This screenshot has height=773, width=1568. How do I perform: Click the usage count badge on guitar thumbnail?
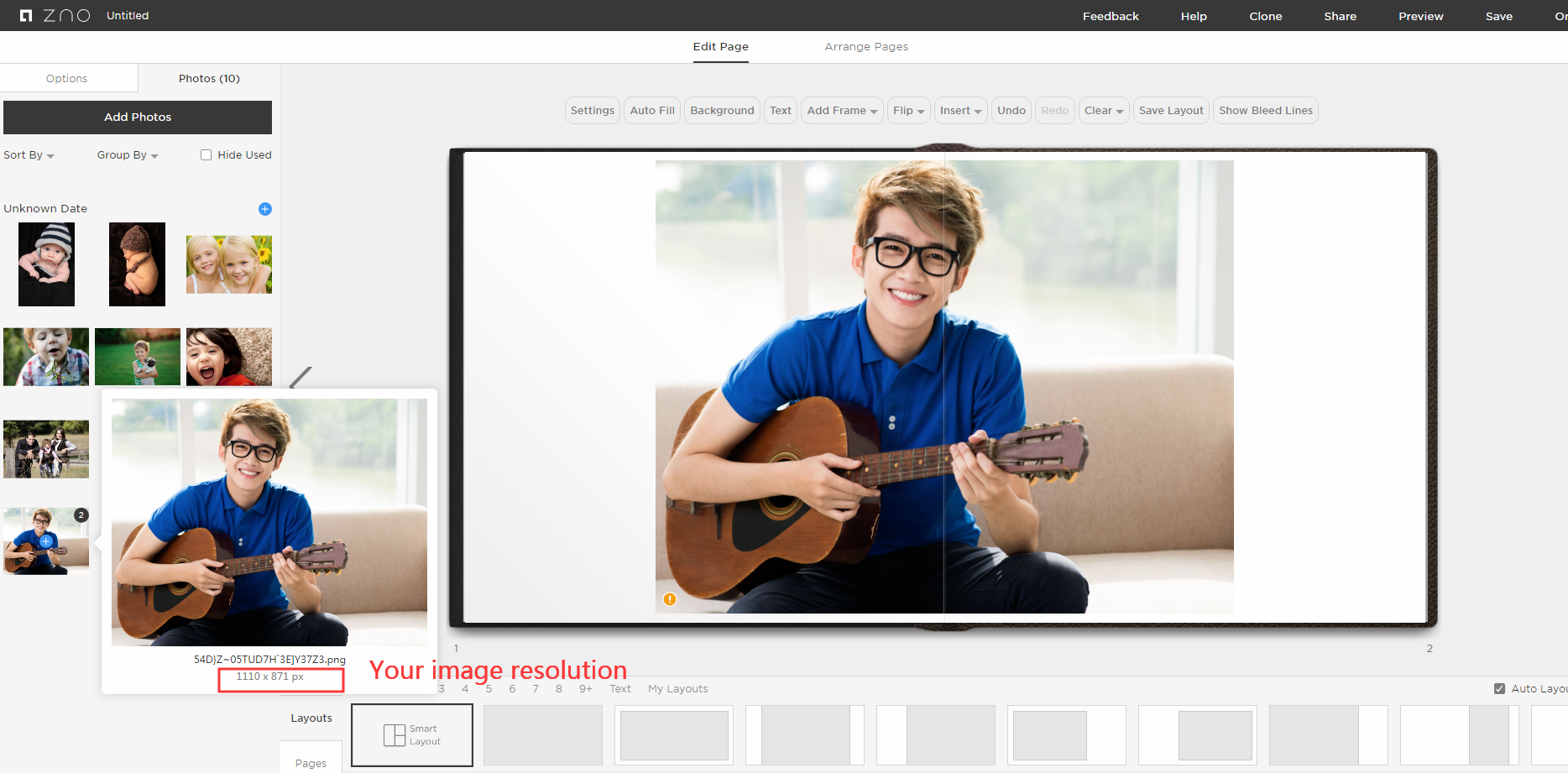pos(81,515)
